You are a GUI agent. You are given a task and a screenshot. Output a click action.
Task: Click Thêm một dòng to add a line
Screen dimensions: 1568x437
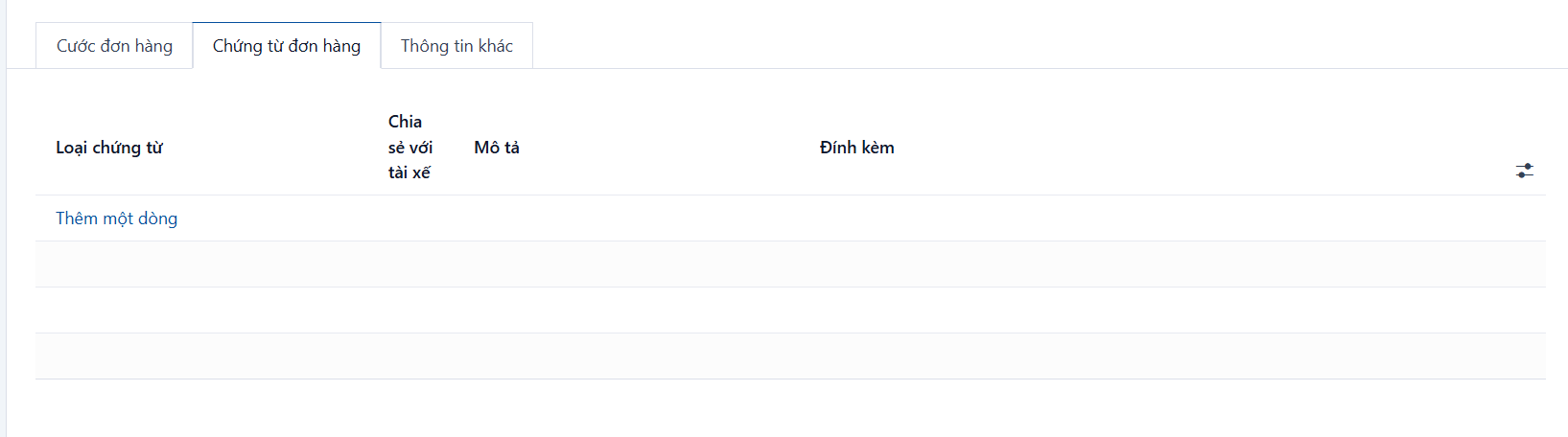click(x=116, y=218)
